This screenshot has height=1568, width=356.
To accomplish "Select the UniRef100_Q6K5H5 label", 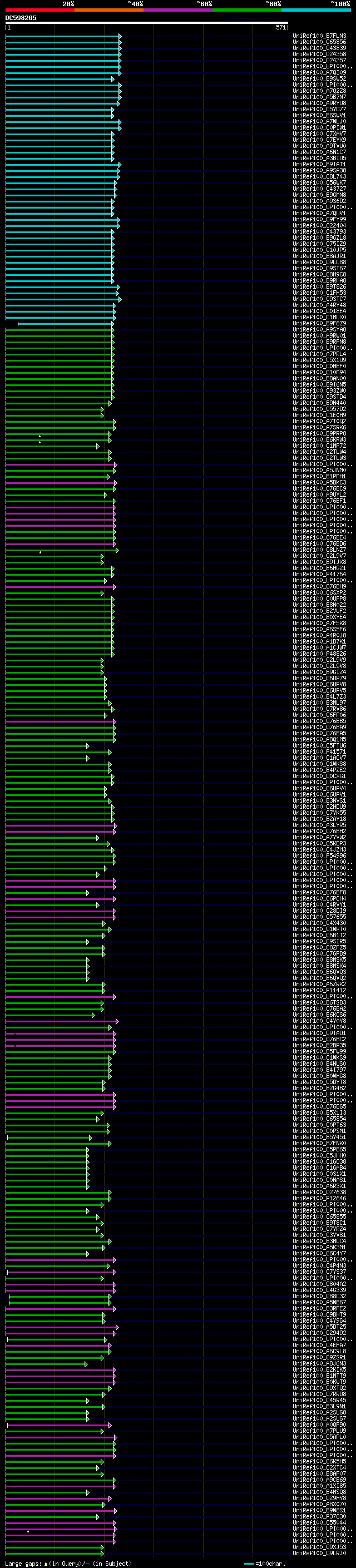I will click(x=319, y=1461).
